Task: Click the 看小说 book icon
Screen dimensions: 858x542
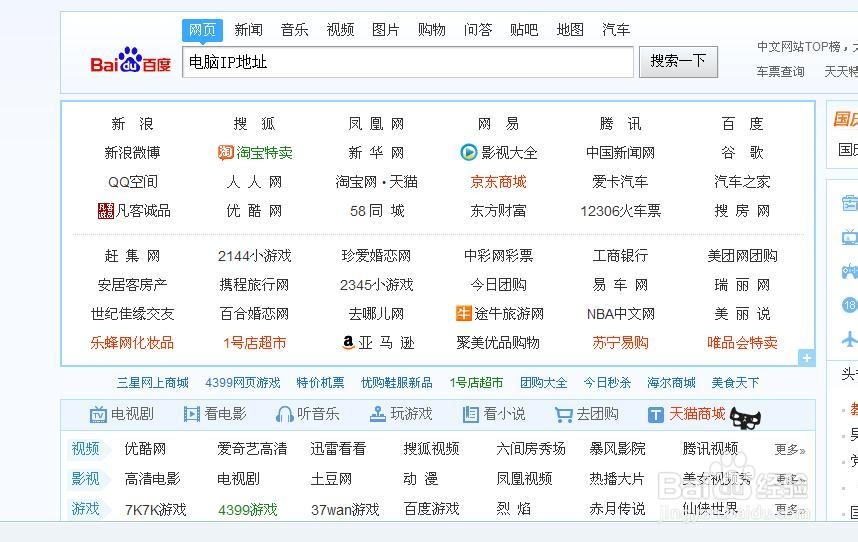Action: click(x=471, y=415)
